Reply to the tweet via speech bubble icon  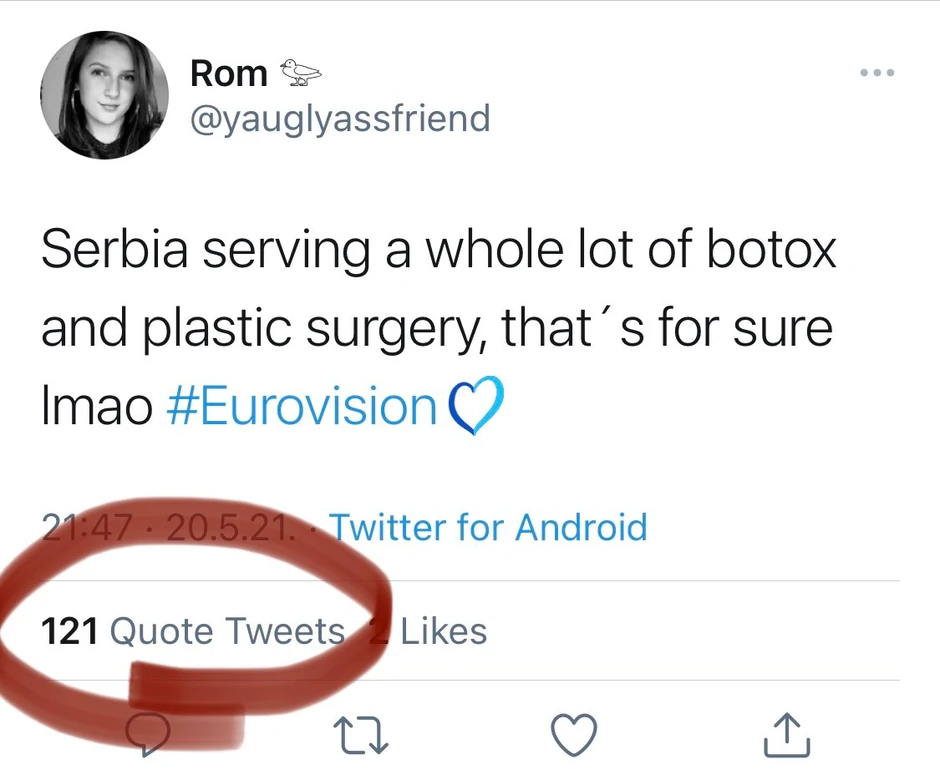(150, 737)
